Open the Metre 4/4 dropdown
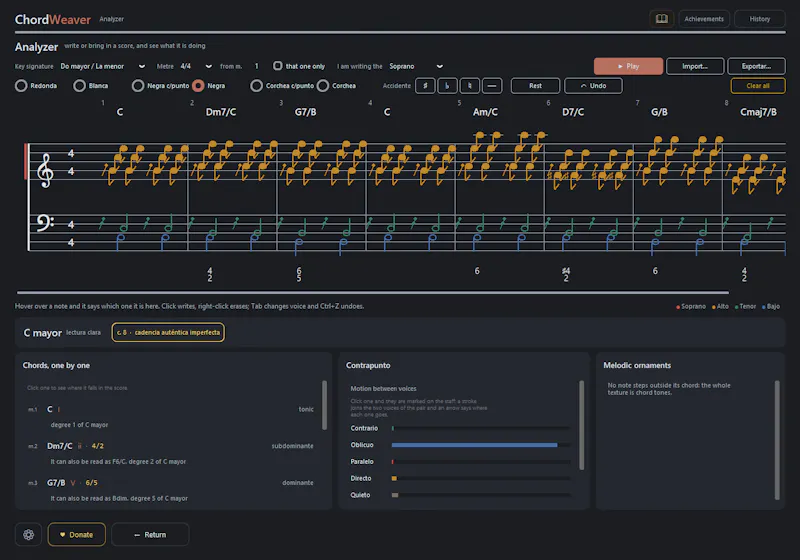This screenshot has width=800, height=560. tap(196, 66)
